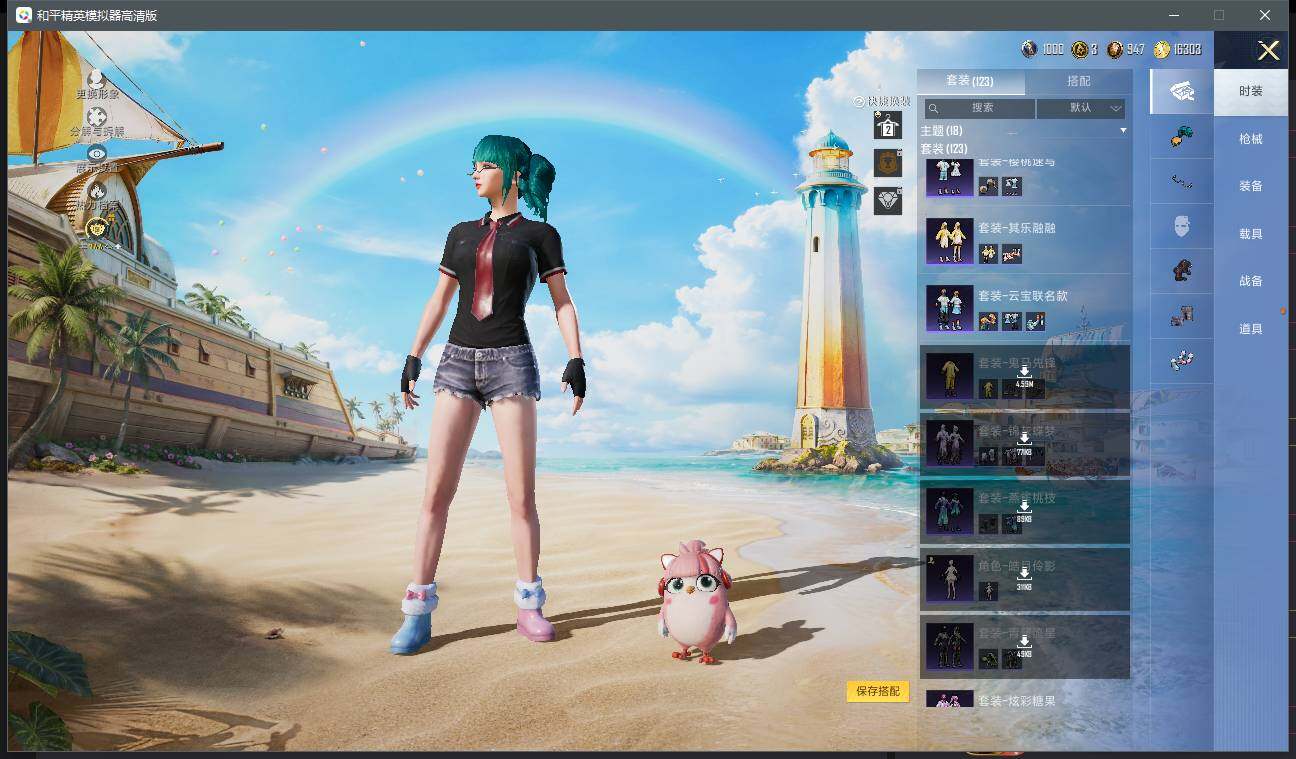Select the outfit set category icon
Image resolution: width=1296 pixels, height=759 pixels.
point(1182,91)
